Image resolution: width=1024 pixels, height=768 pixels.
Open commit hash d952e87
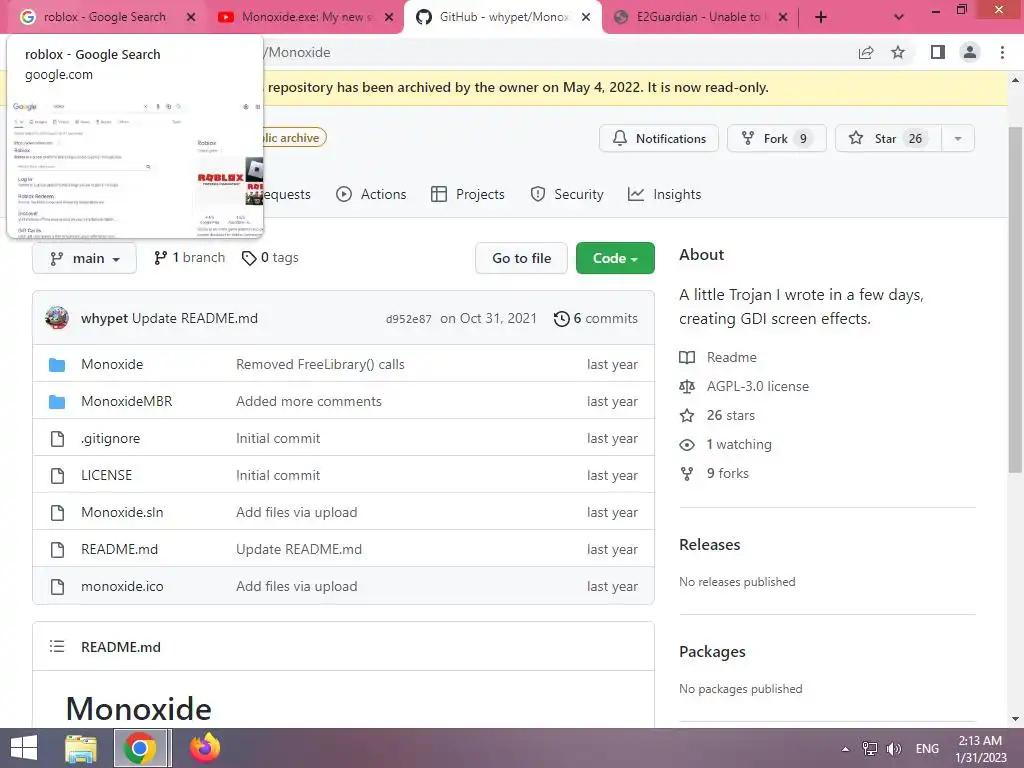(409, 319)
